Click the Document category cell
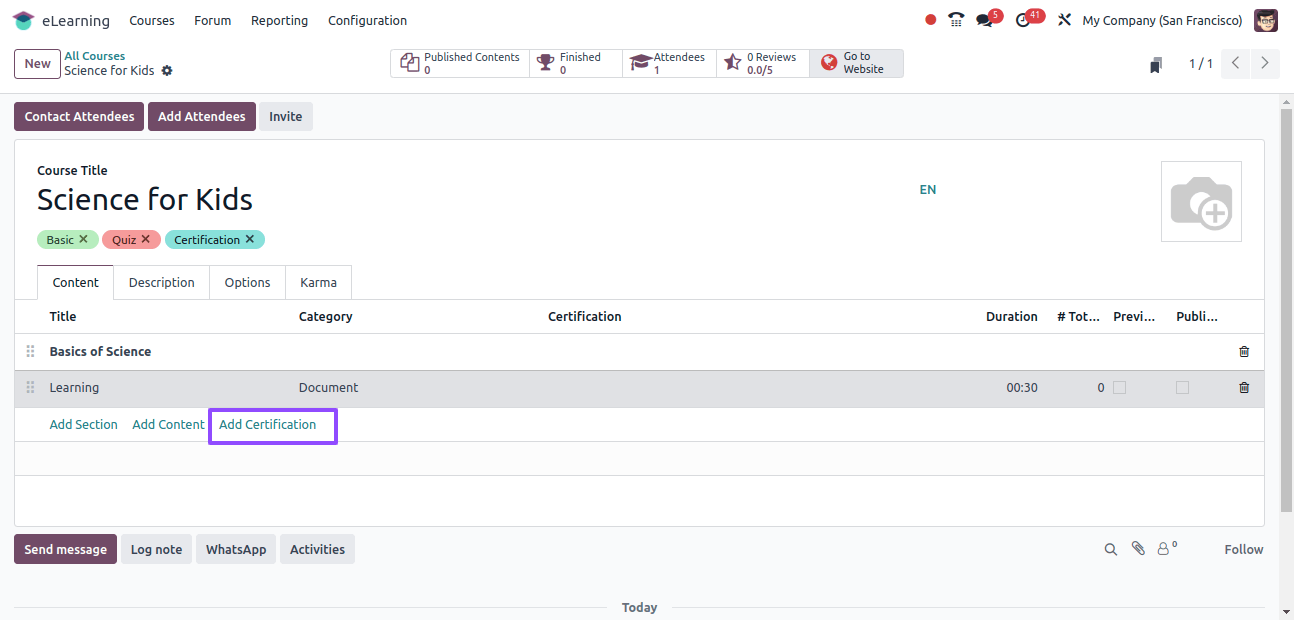 pos(328,388)
